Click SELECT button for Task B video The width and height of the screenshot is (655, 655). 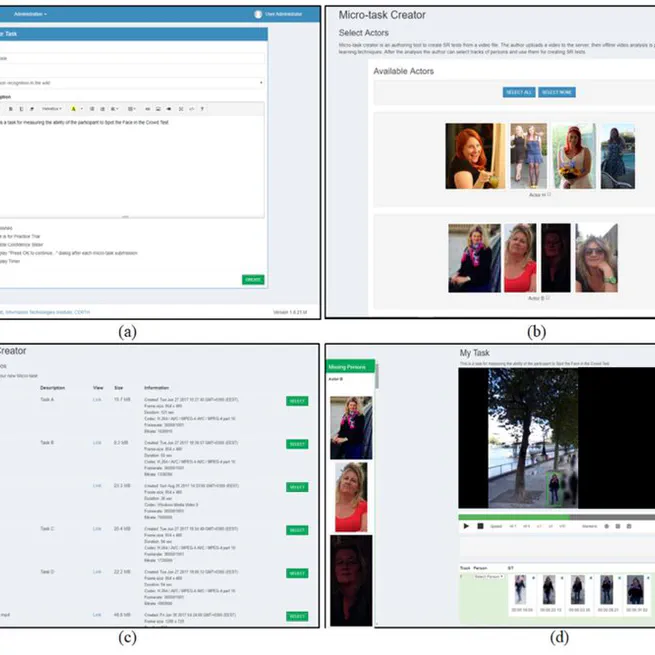click(297, 444)
